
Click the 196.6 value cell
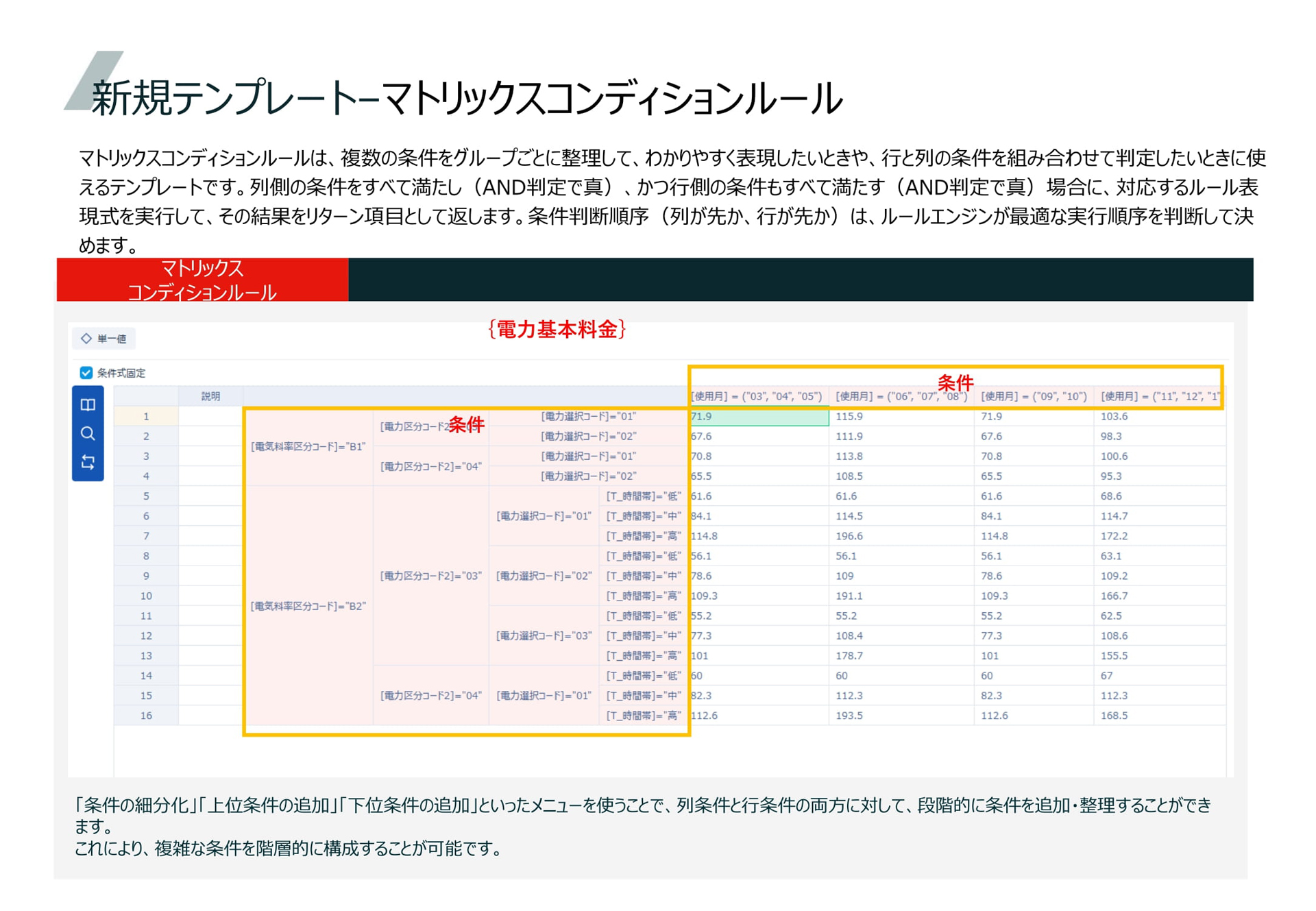click(x=901, y=535)
